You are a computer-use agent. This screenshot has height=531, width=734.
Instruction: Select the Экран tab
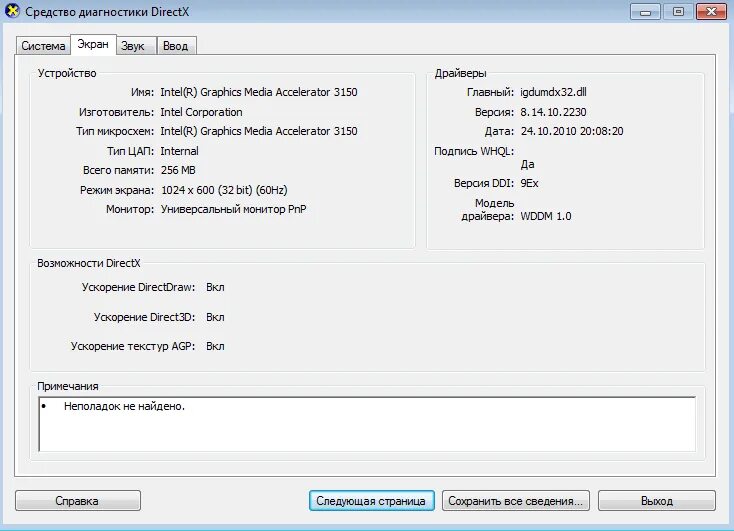point(93,44)
